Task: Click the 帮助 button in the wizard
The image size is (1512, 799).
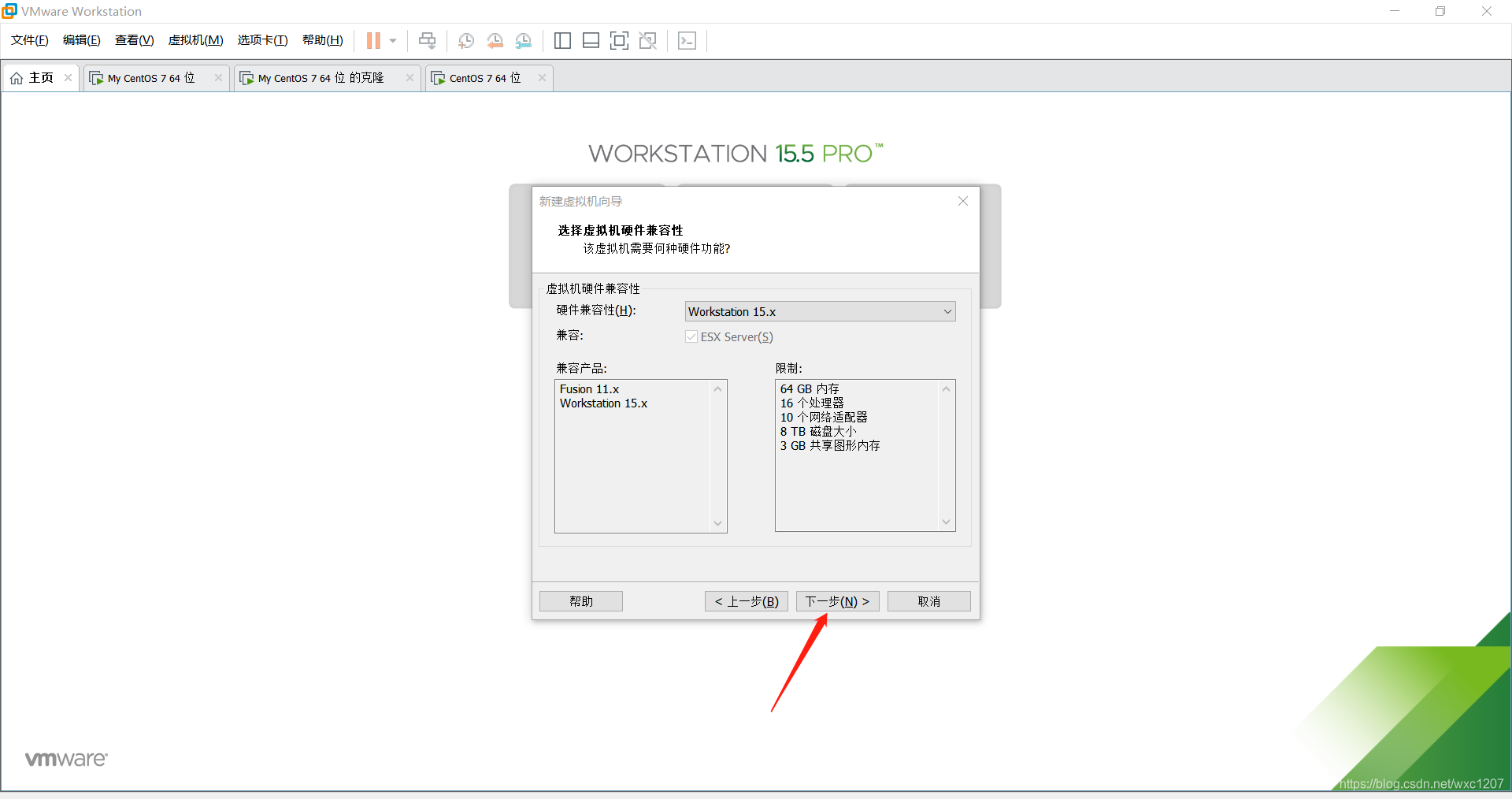Action: point(581,601)
